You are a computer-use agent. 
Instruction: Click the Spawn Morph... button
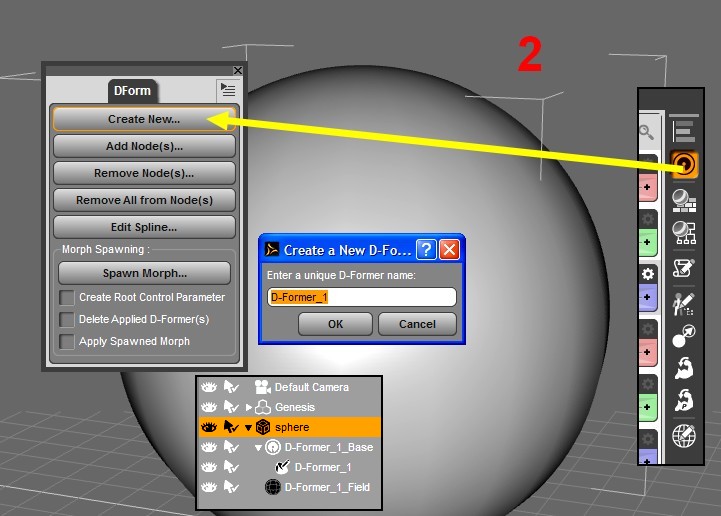144,273
